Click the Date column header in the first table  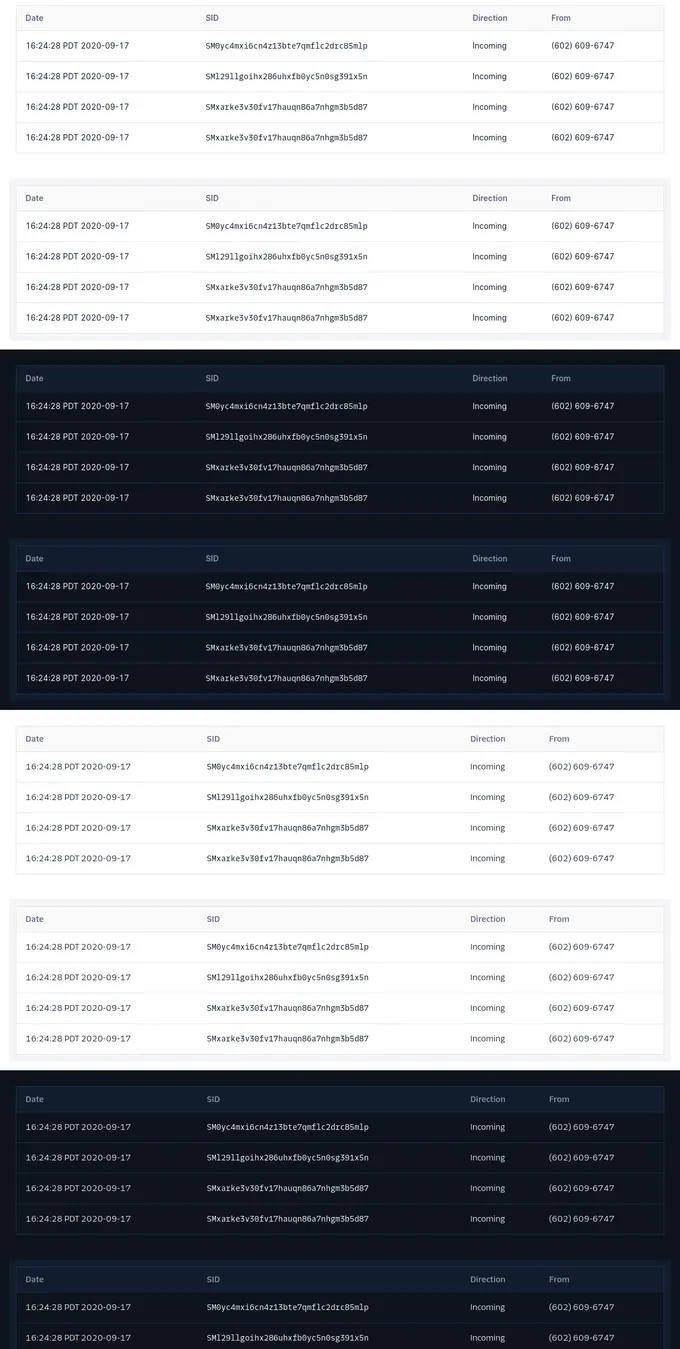34,18
